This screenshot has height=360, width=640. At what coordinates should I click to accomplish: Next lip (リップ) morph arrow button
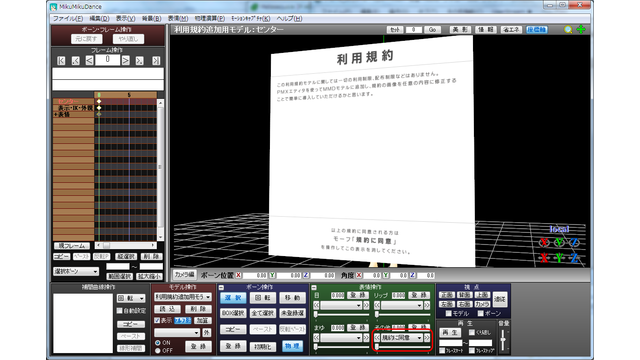pos(427,305)
